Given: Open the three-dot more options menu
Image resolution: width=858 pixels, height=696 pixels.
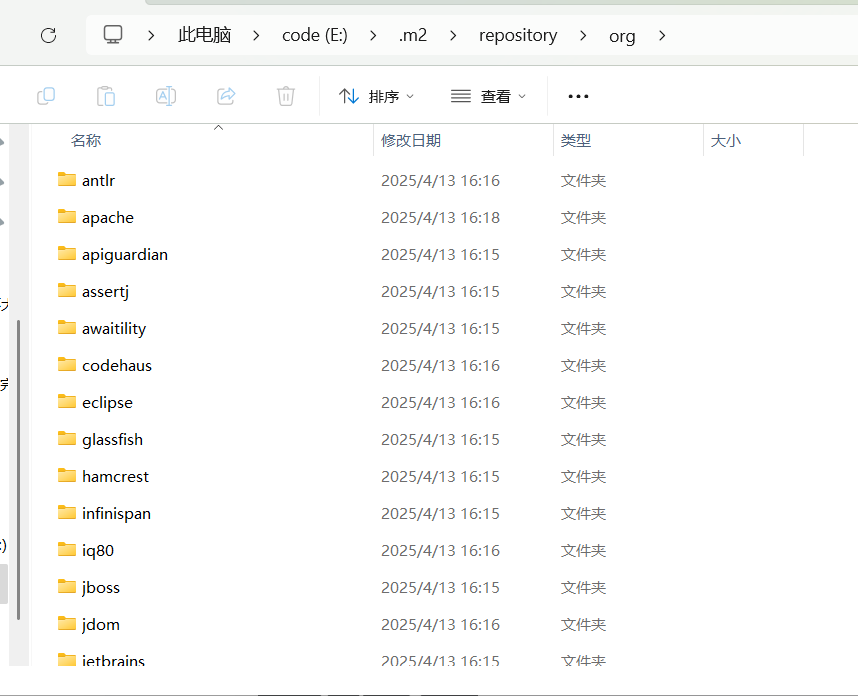Looking at the screenshot, I should 578,96.
